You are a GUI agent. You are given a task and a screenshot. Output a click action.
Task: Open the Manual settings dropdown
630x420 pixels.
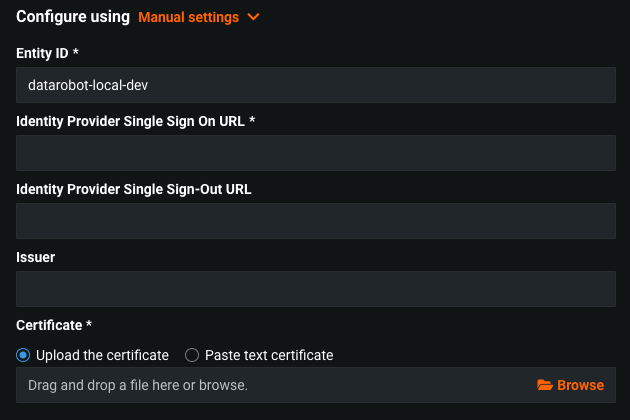coord(189,17)
